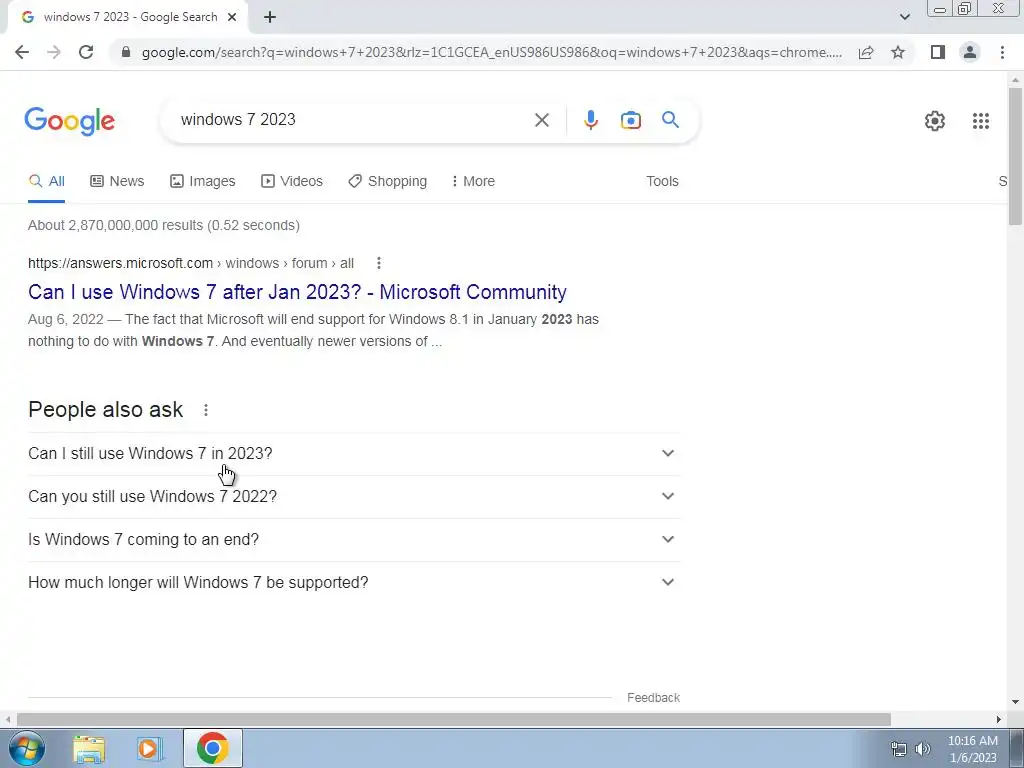
Task: Open the More search categories menu
Action: pyautogui.click(x=473, y=182)
